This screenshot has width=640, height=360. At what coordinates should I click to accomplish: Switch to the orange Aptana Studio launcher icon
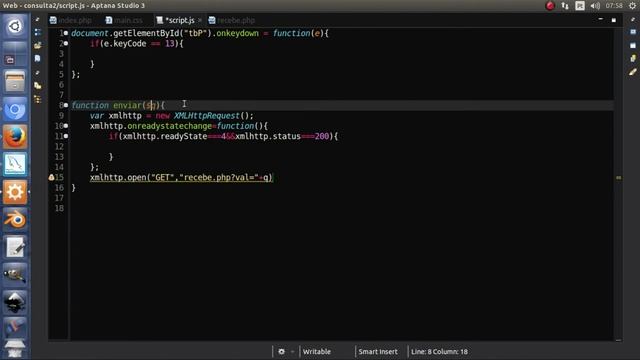point(15,192)
